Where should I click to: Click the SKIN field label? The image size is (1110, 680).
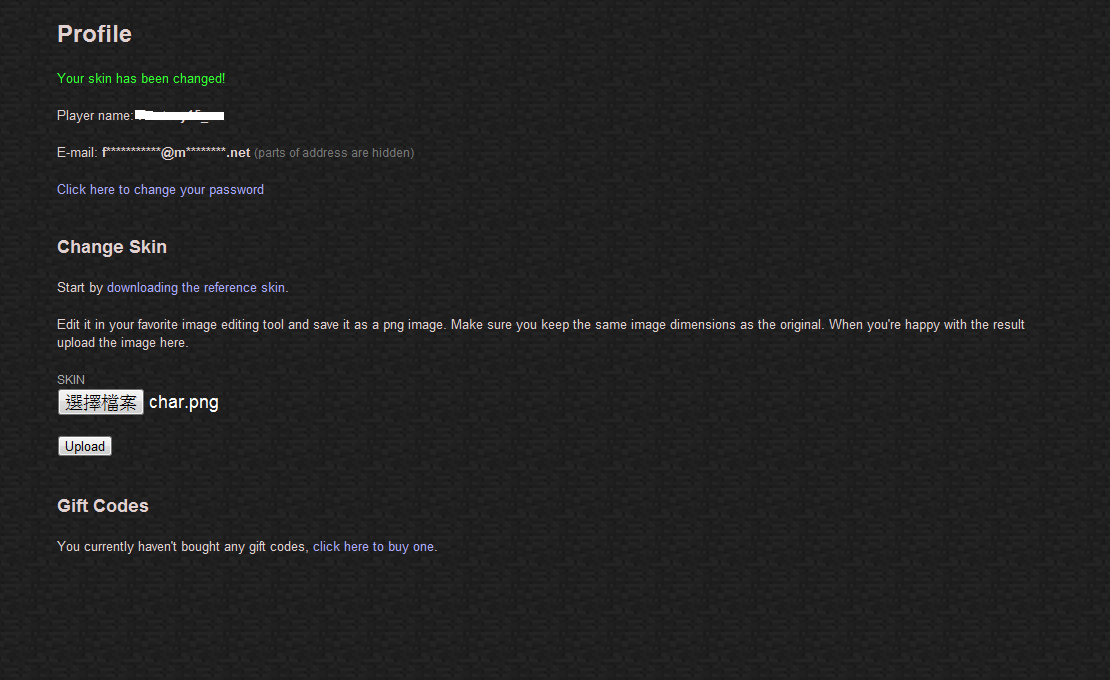pos(71,380)
